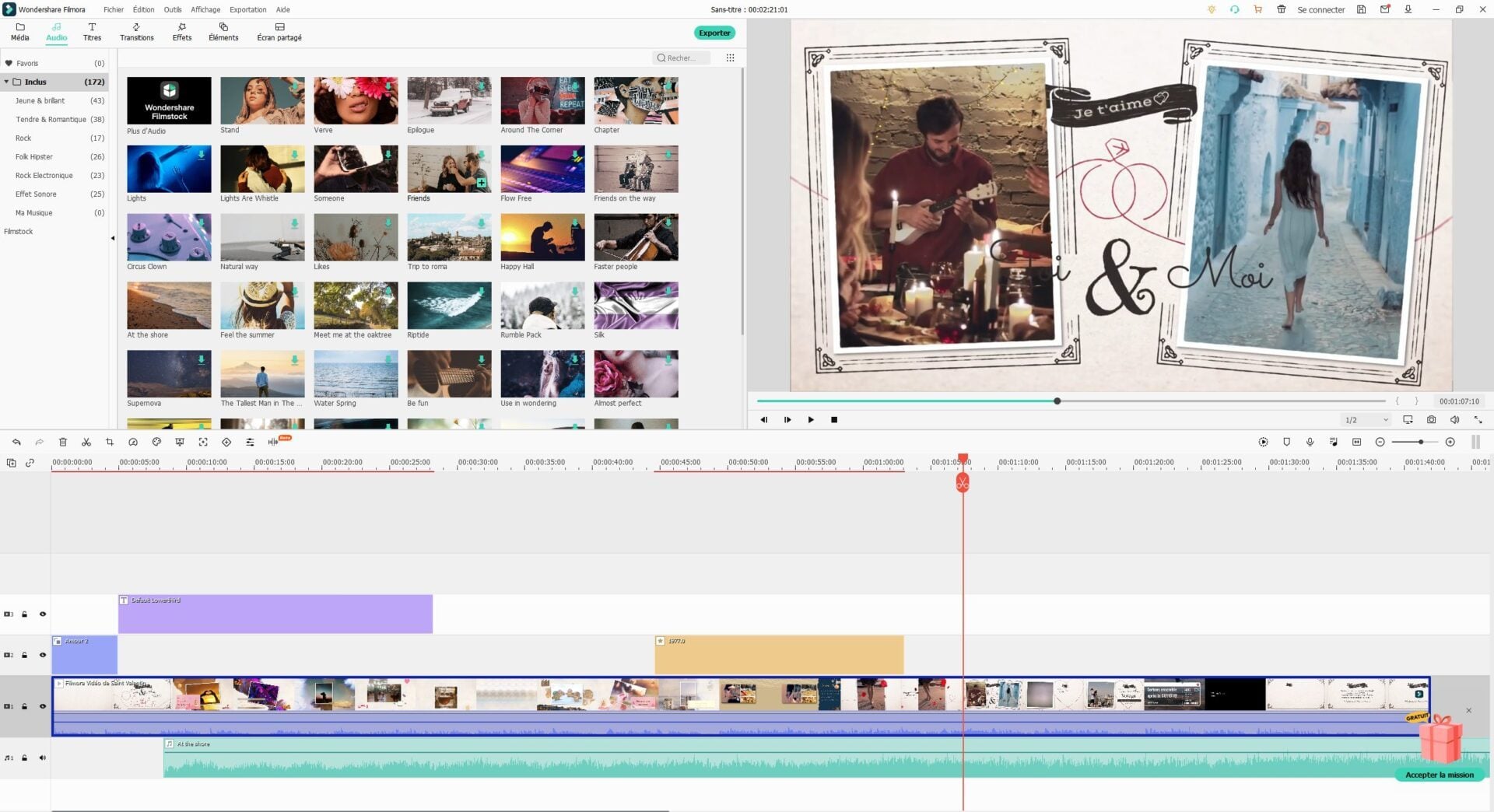Add a marker with the shield icon

[1287, 442]
